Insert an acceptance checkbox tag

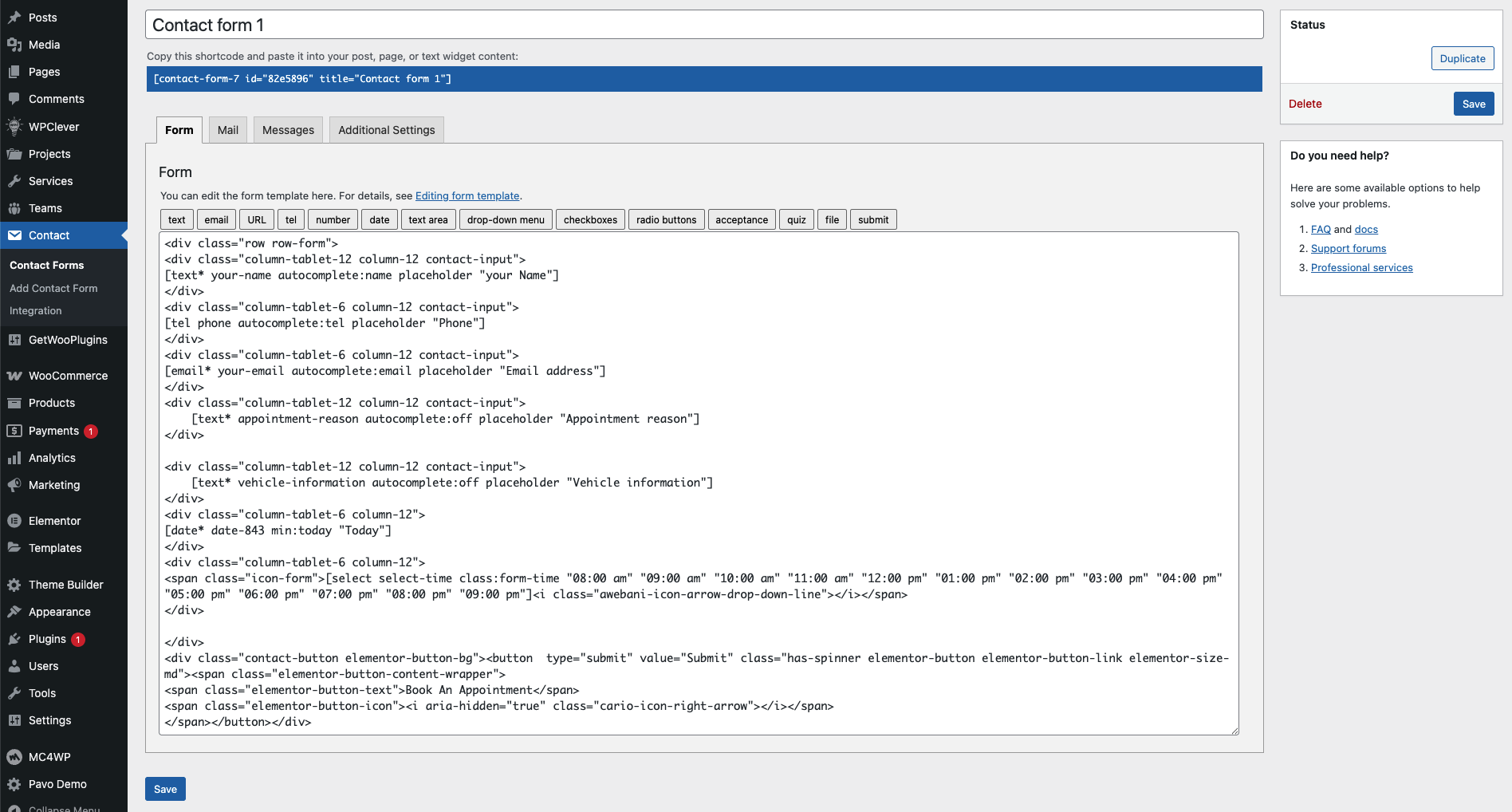(x=741, y=220)
